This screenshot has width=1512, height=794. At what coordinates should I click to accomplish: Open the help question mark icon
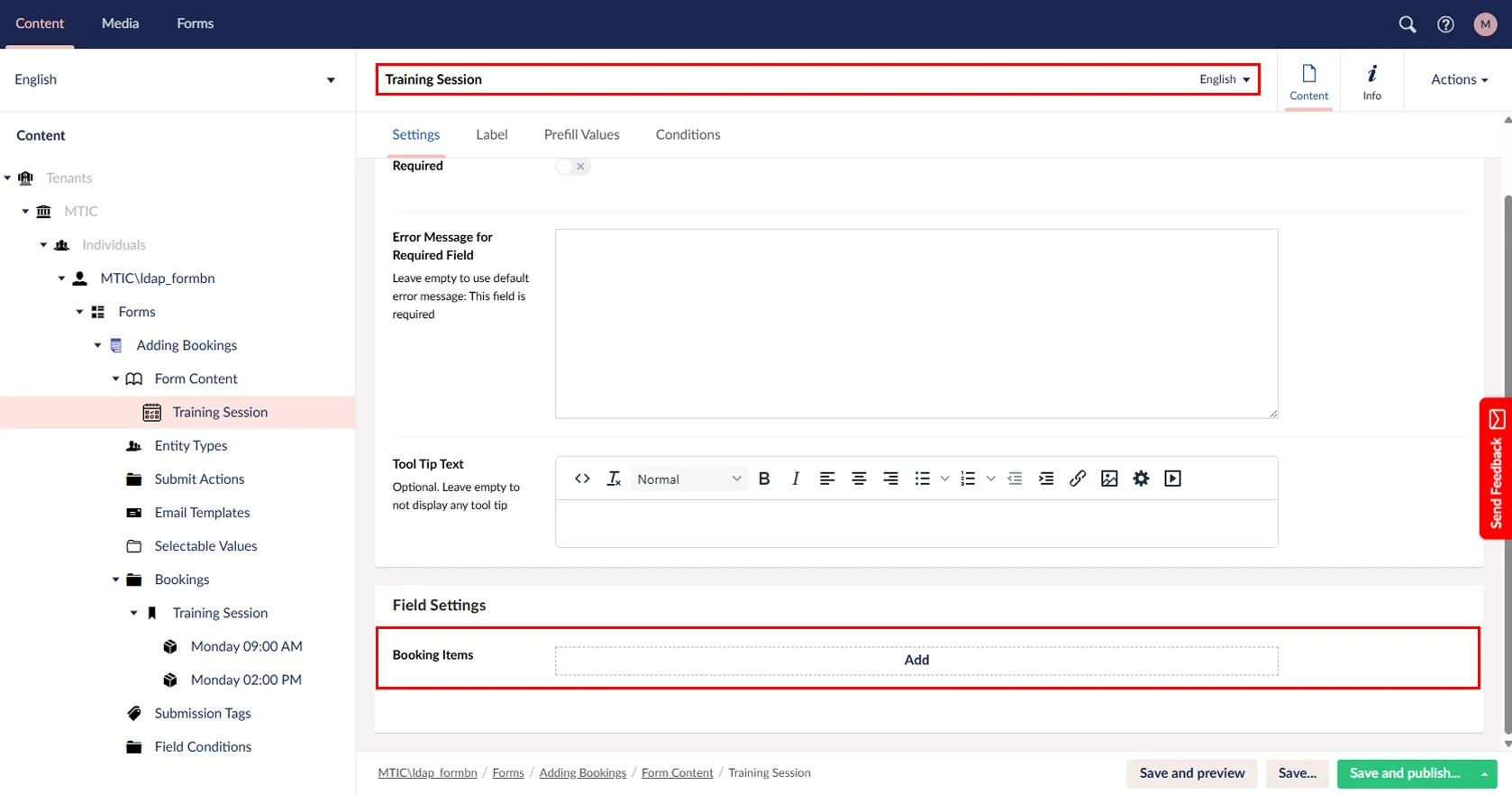pos(1445,24)
